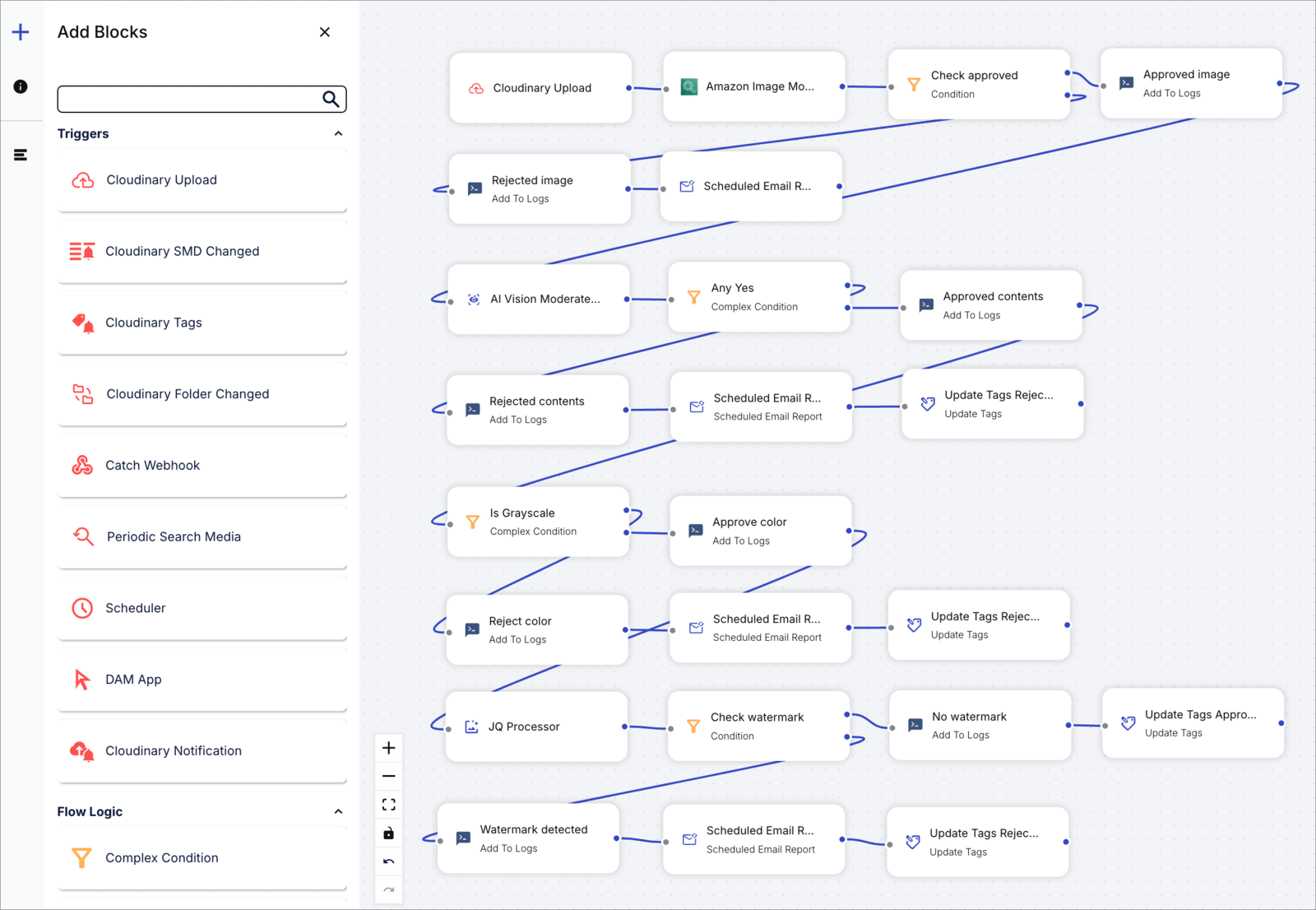The height and width of the screenshot is (910, 1316).
Task: Click the Check watermark funnel icon
Action: coord(693,726)
